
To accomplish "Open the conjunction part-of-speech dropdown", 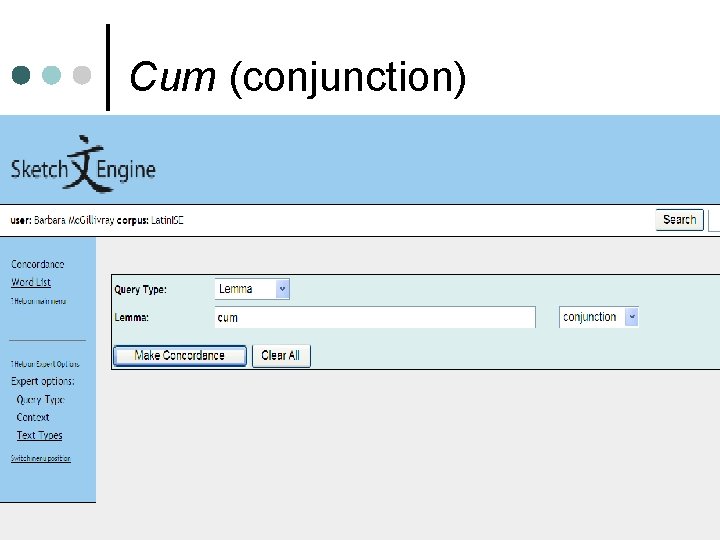I will [598, 317].
